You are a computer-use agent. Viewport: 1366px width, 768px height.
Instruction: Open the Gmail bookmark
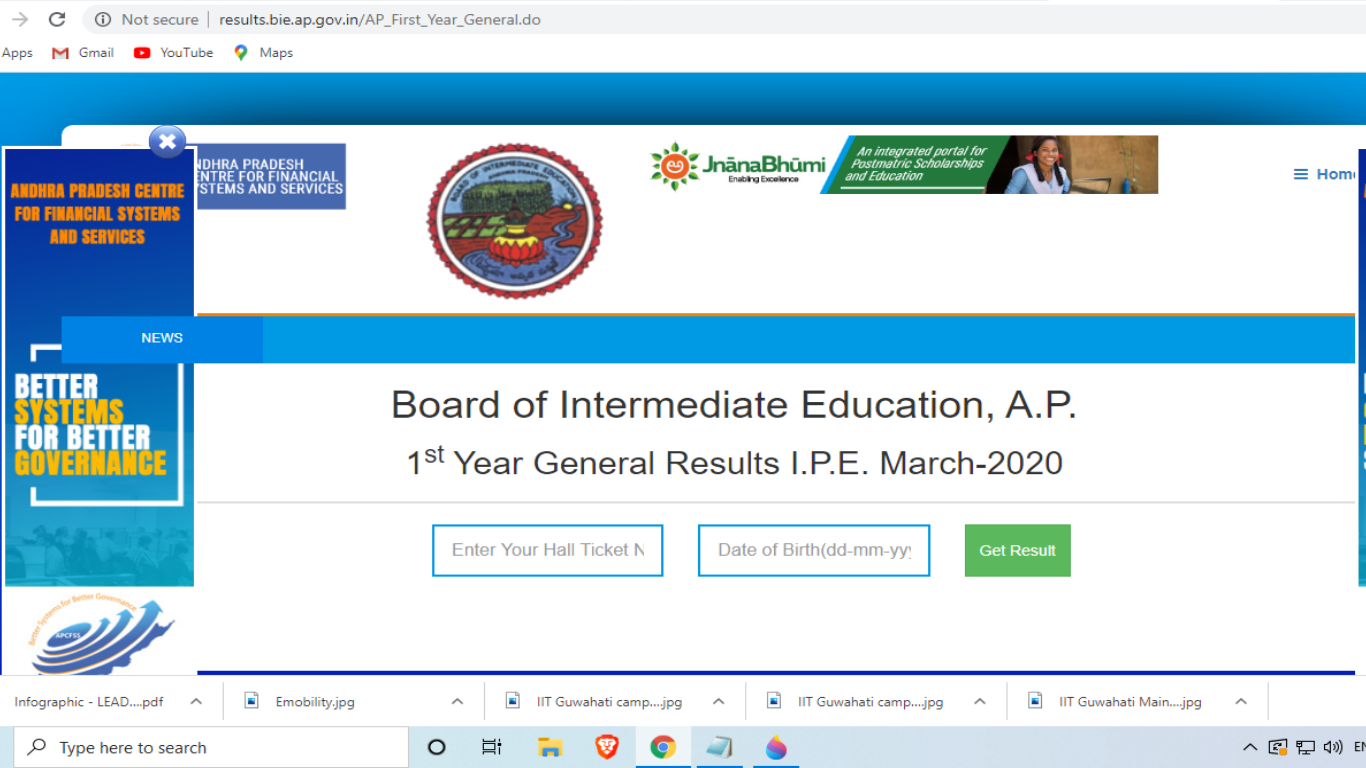click(x=83, y=53)
